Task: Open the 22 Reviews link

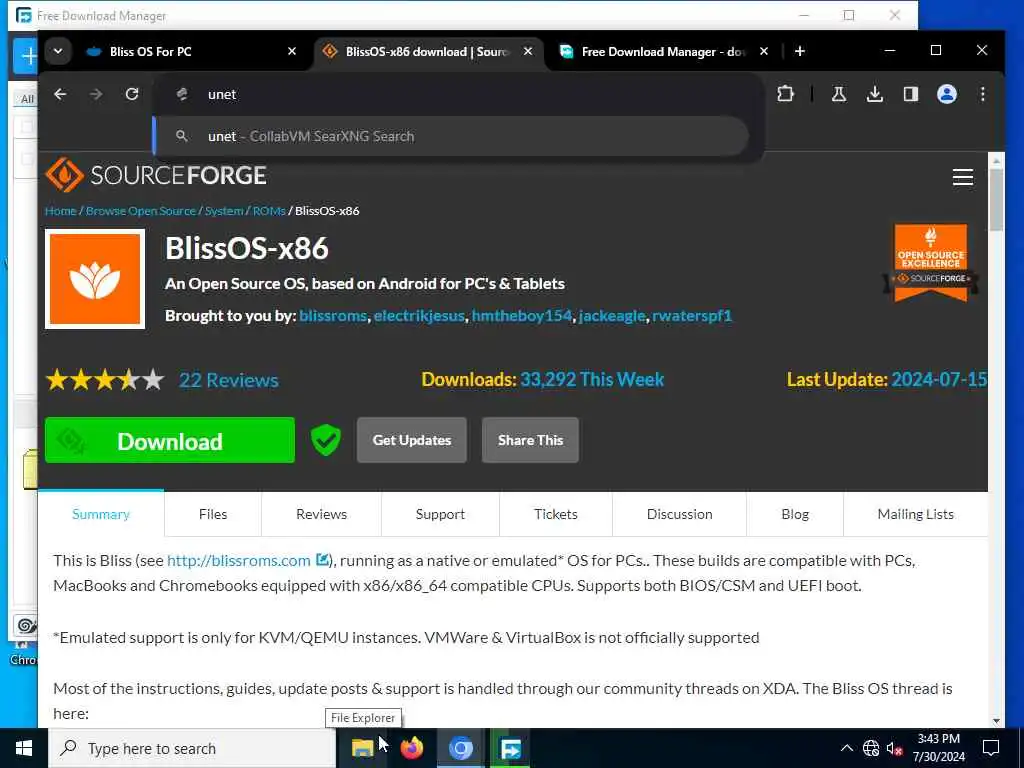Action: pos(229,380)
